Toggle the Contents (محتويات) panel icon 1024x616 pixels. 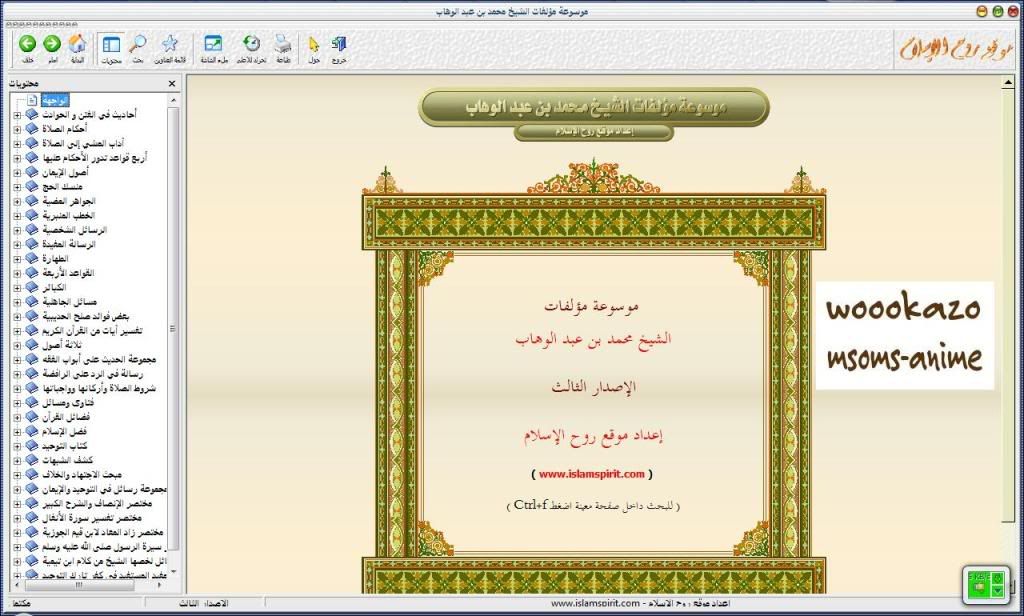[x=111, y=45]
